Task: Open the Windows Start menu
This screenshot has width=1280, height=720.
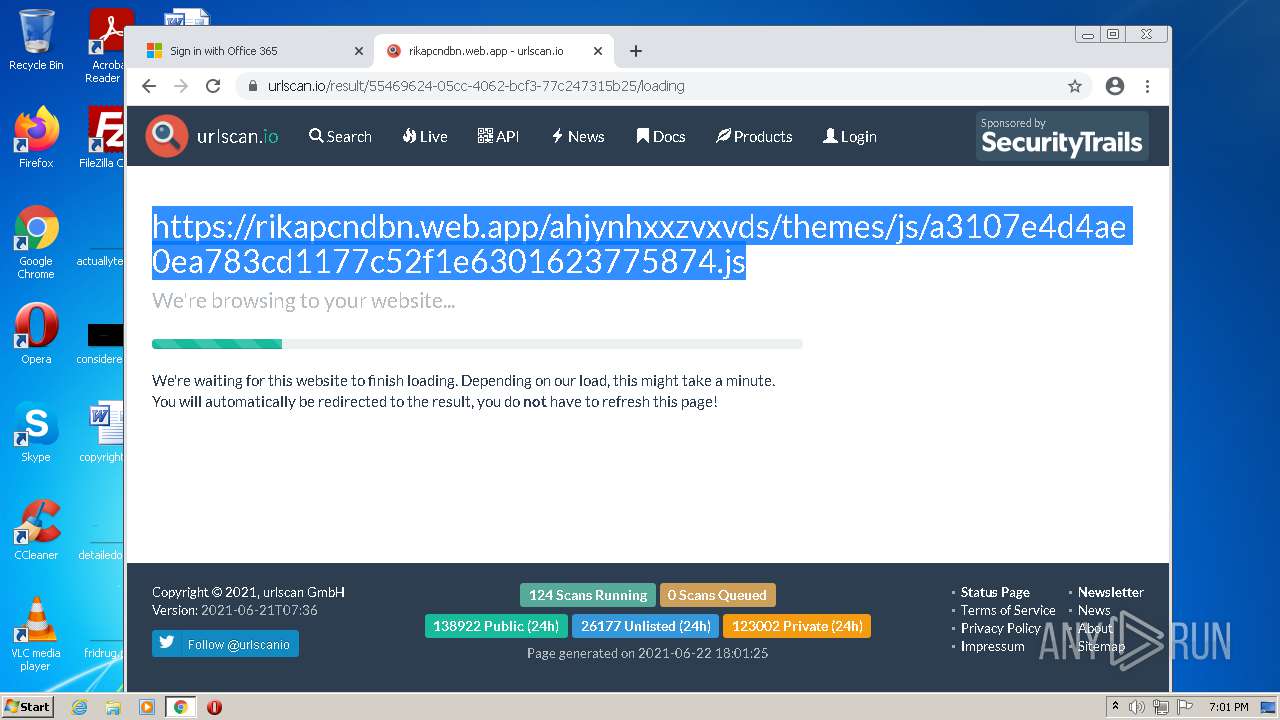Action: click(27, 707)
